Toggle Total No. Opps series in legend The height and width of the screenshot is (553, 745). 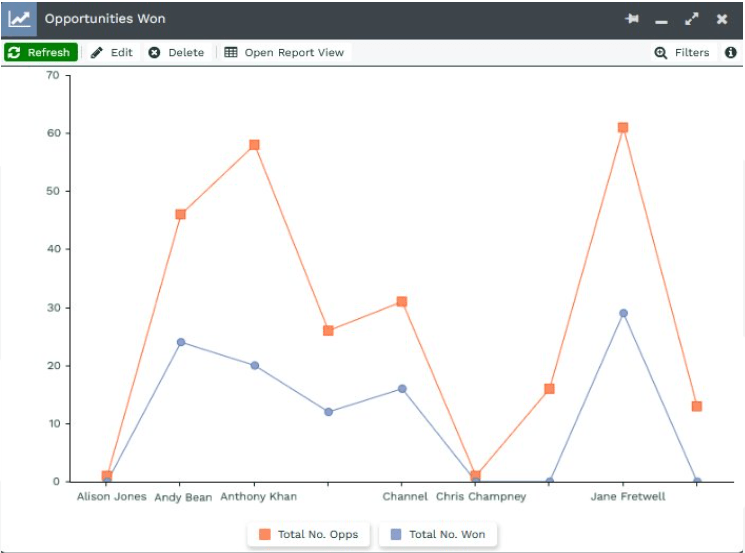309,534
